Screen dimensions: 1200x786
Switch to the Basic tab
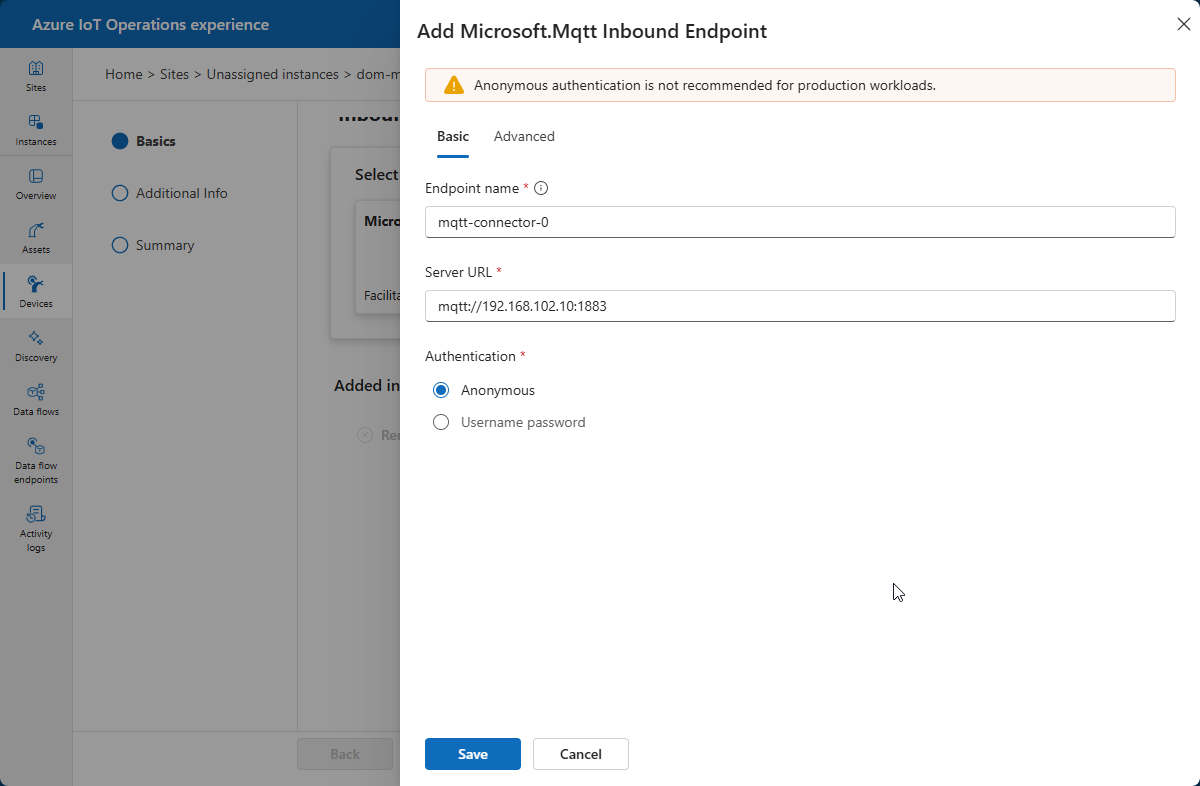tap(452, 136)
